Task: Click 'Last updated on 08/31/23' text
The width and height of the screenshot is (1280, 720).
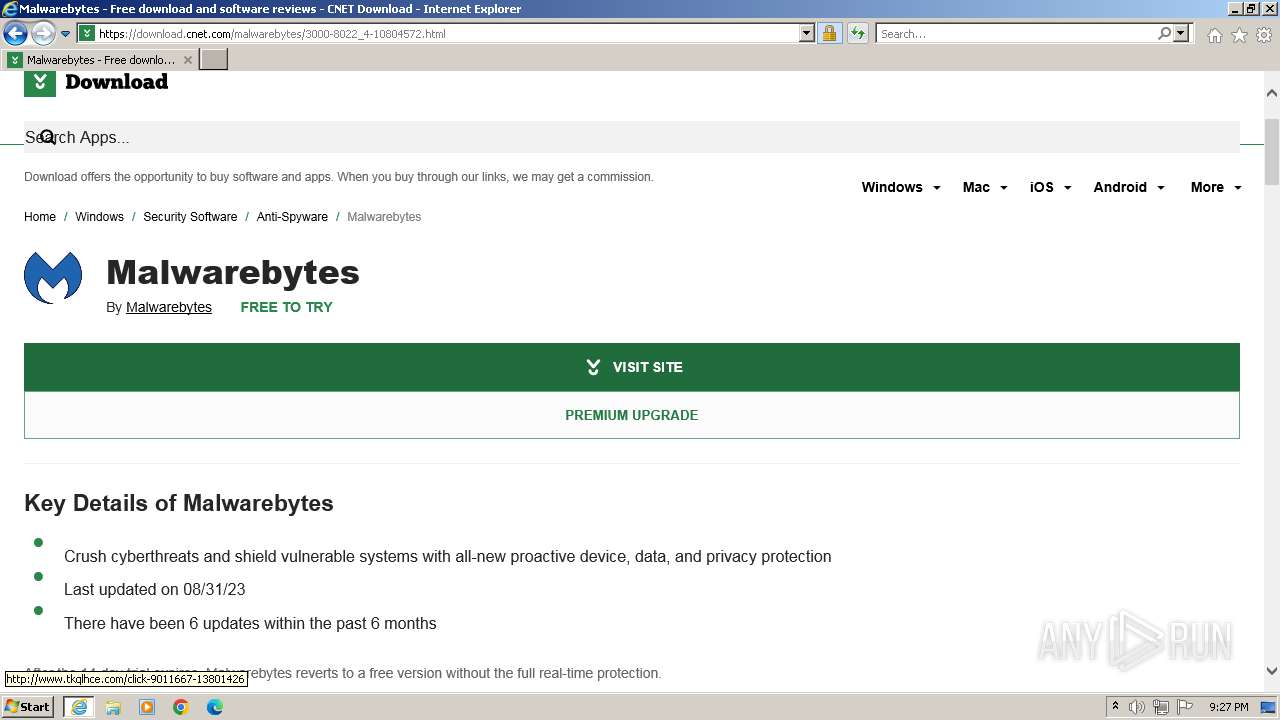Action: coord(155,590)
